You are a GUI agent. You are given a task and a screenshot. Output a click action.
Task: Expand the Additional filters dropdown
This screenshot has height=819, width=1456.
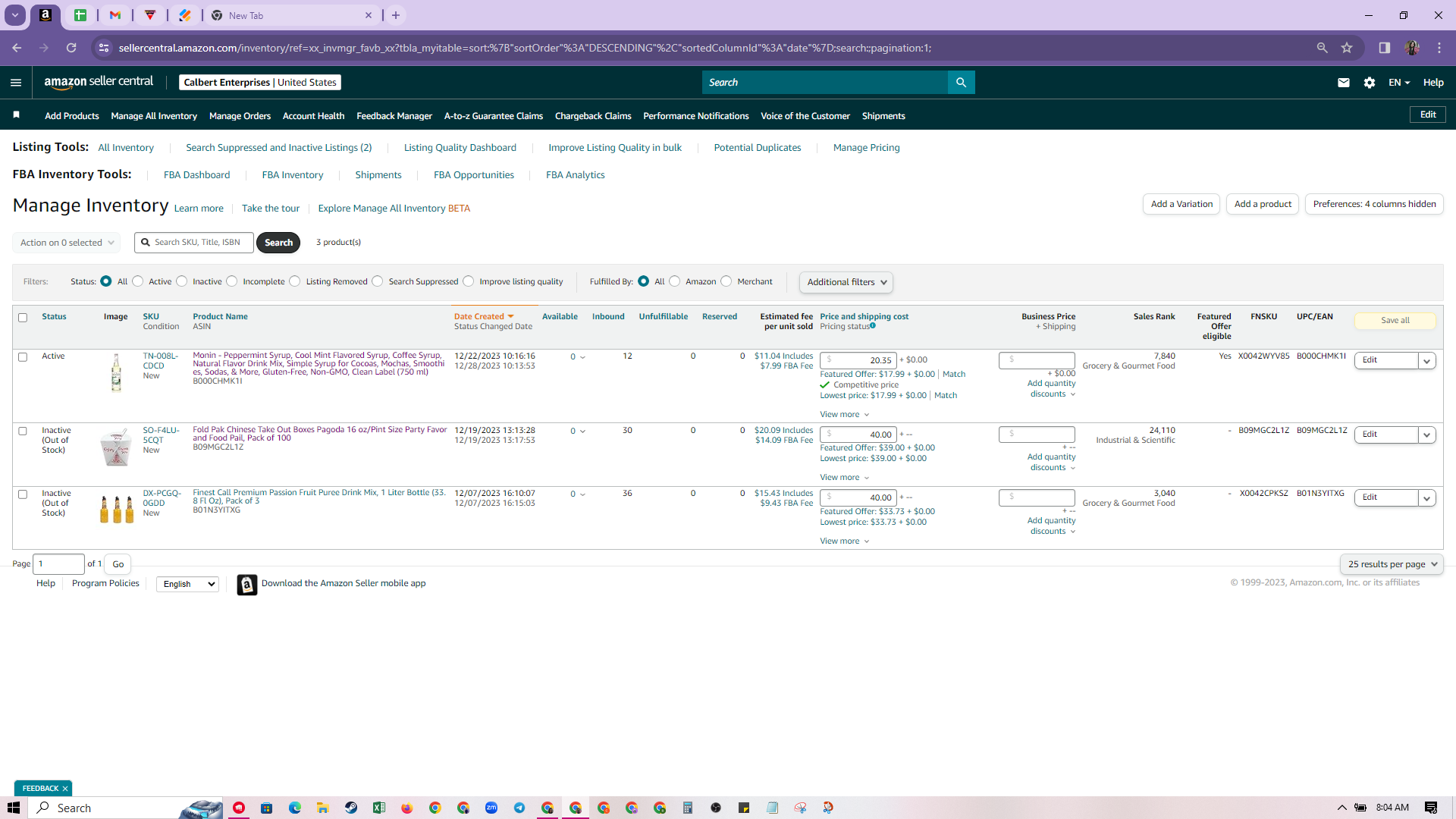(x=846, y=282)
